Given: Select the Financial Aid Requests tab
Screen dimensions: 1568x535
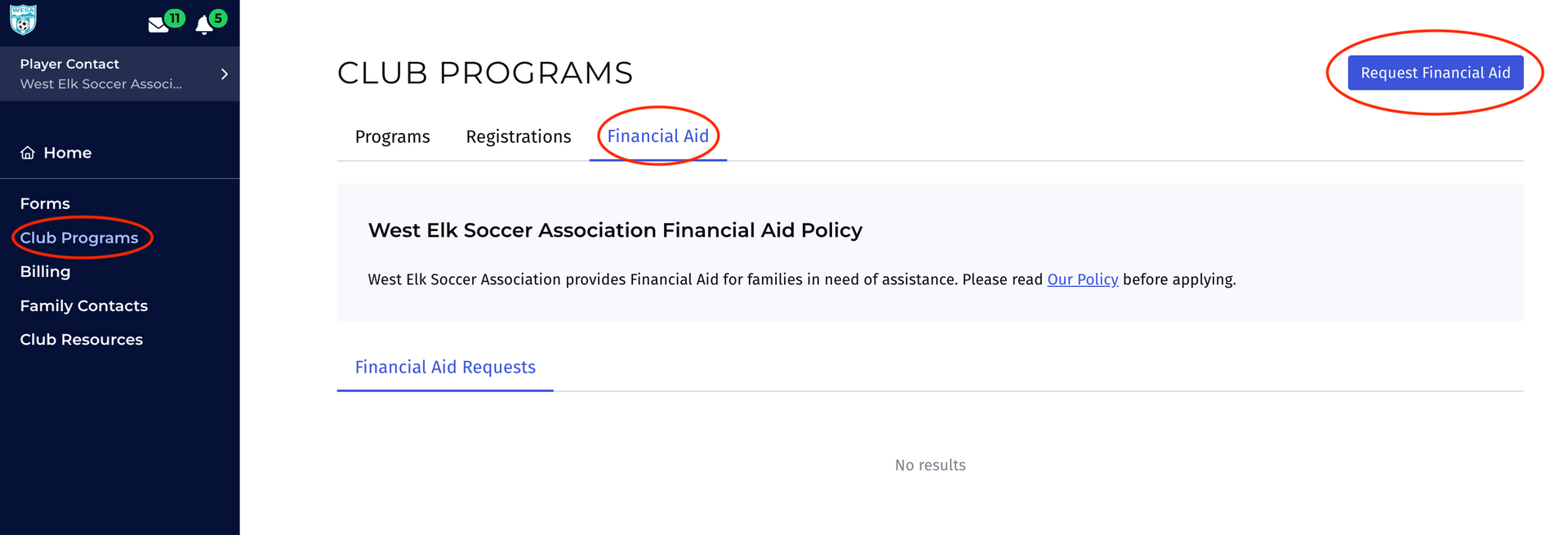Looking at the screenshot, I should click(445, 368).
